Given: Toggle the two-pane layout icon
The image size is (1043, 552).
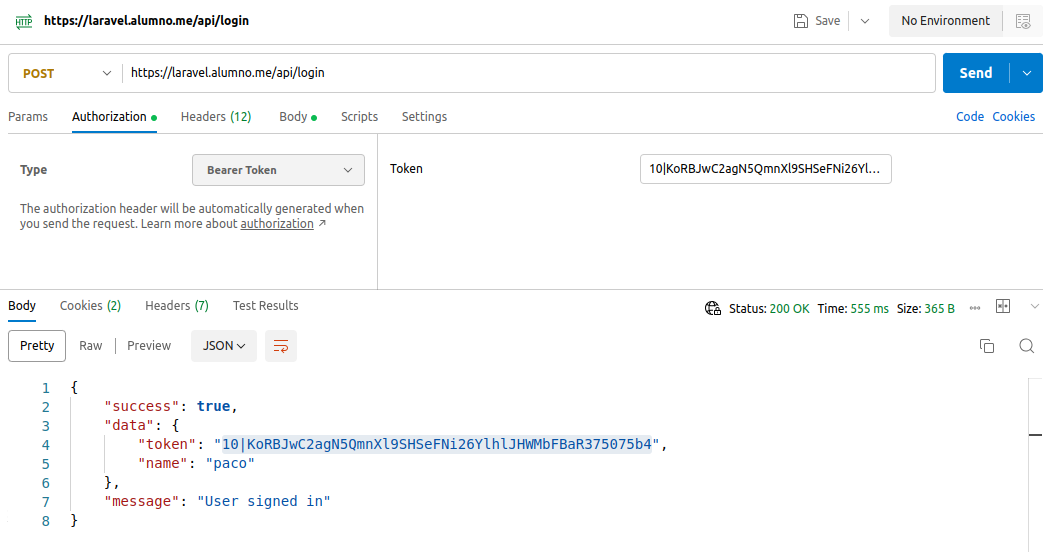Looking at the screenshot, I should pyautogui.click(x=1002, y=306).
